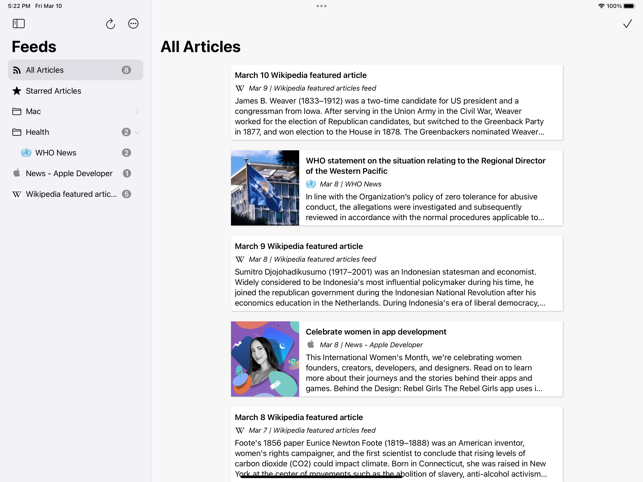The image size is (643, 482).
Task: Click the unread badge on WHO News
Action: pos(126,153)
